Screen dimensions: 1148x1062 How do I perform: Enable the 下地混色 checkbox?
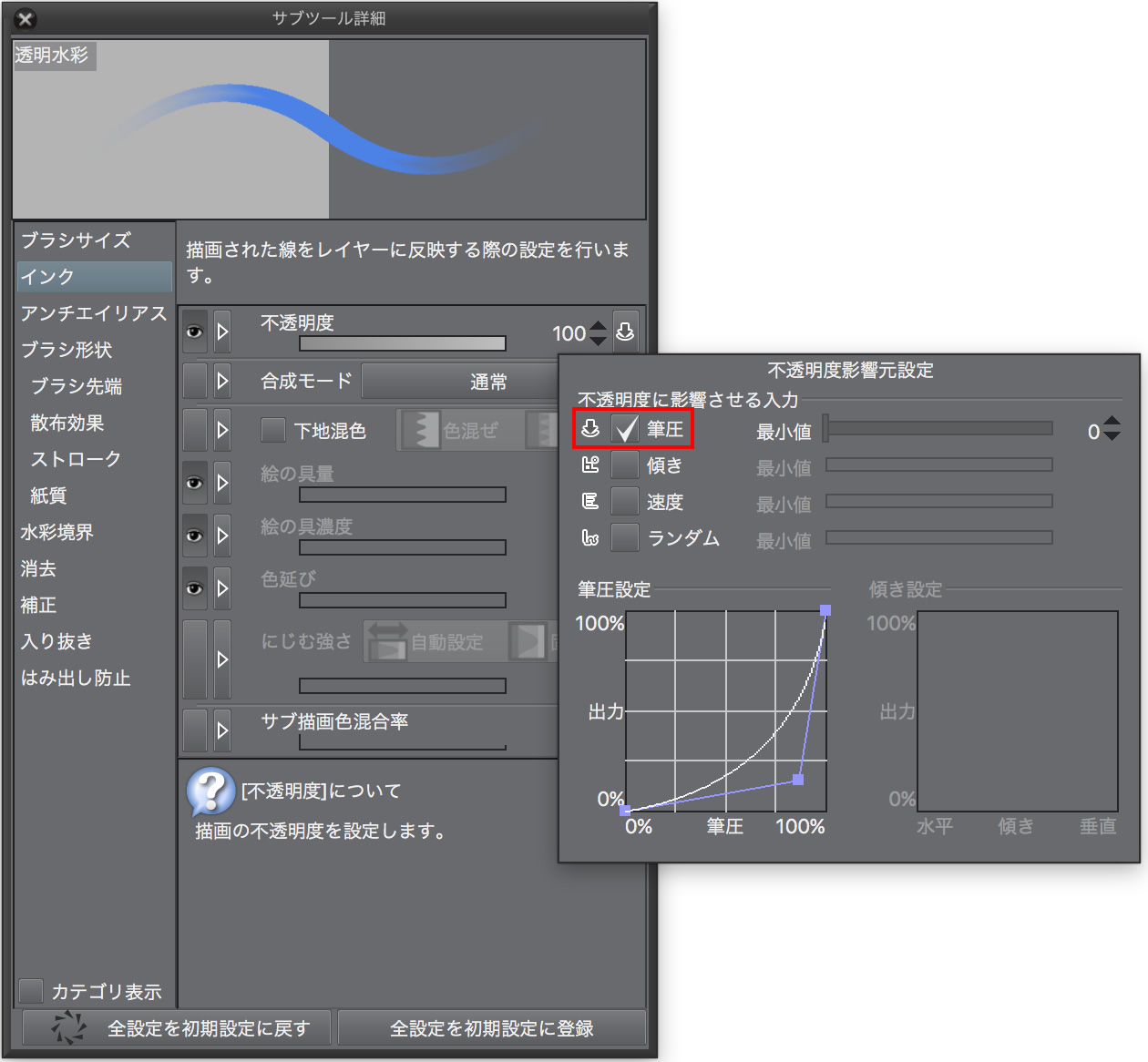click(x=273, y=430)
